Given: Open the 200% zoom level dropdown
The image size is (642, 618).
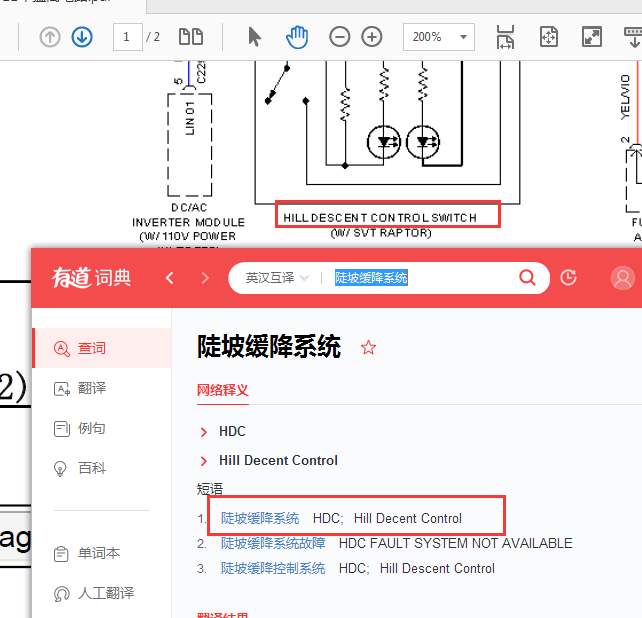Looking at the screenshot, I should tap(439, 37).
